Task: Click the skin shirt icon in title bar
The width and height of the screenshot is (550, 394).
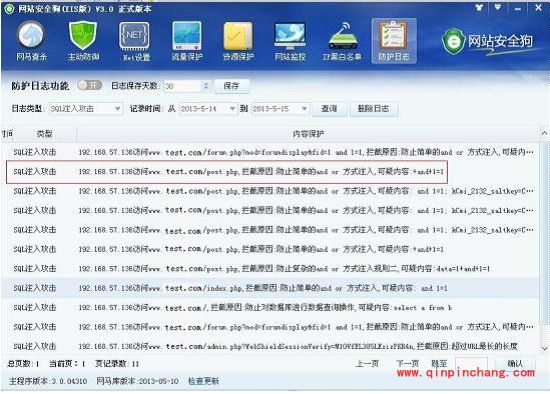Action: click(479, 7)
